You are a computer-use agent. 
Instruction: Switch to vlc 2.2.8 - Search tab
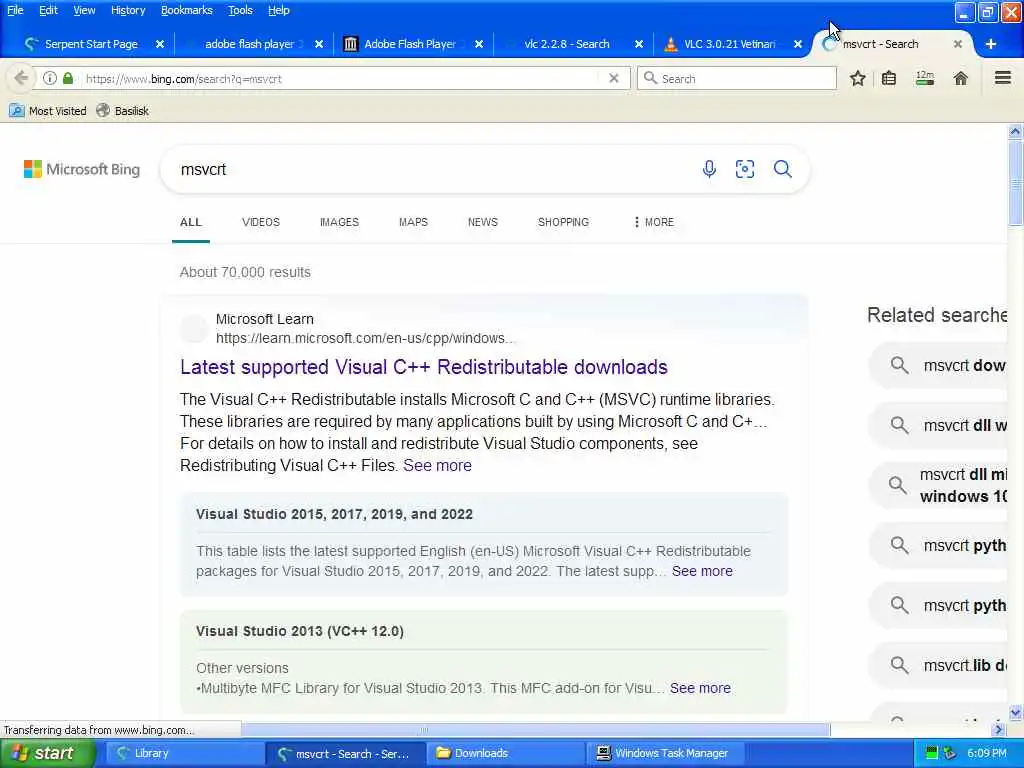coord(566,44)
